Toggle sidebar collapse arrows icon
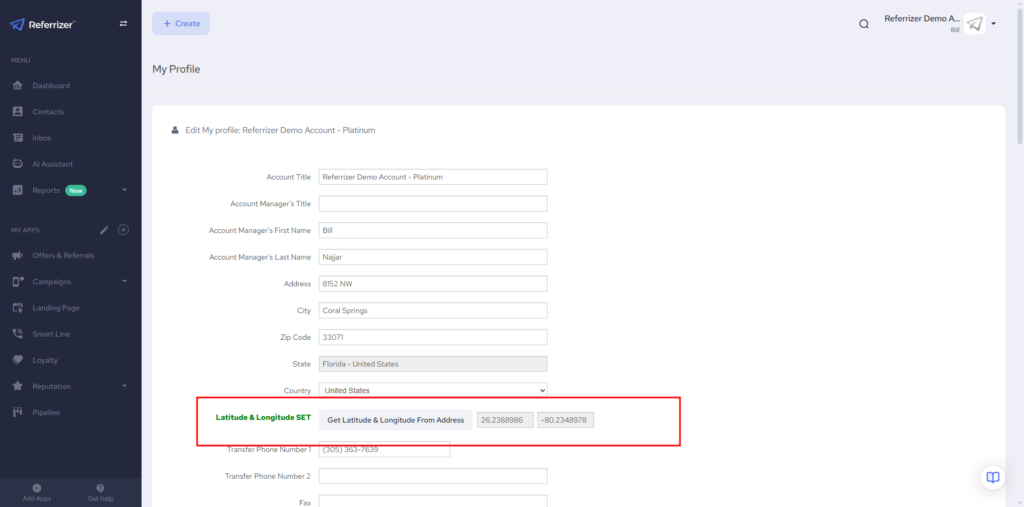This screenshot has width=1024, height=507. (x=123, y=23)
